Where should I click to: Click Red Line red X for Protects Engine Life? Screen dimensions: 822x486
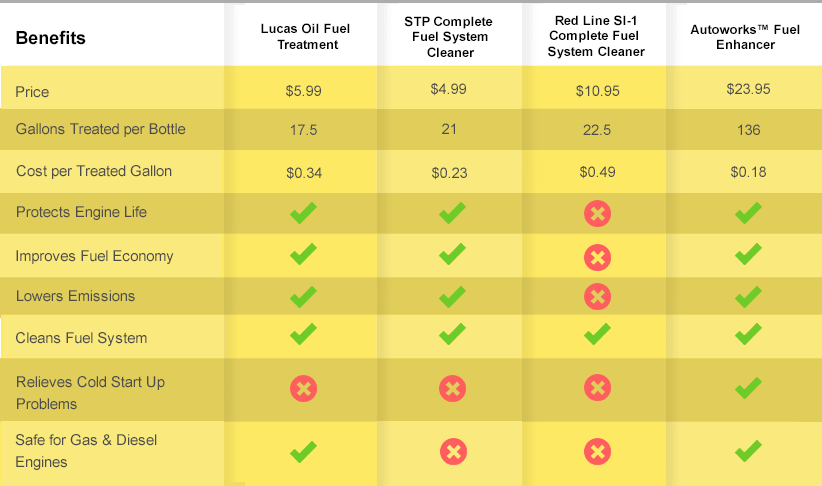point(598,213)
